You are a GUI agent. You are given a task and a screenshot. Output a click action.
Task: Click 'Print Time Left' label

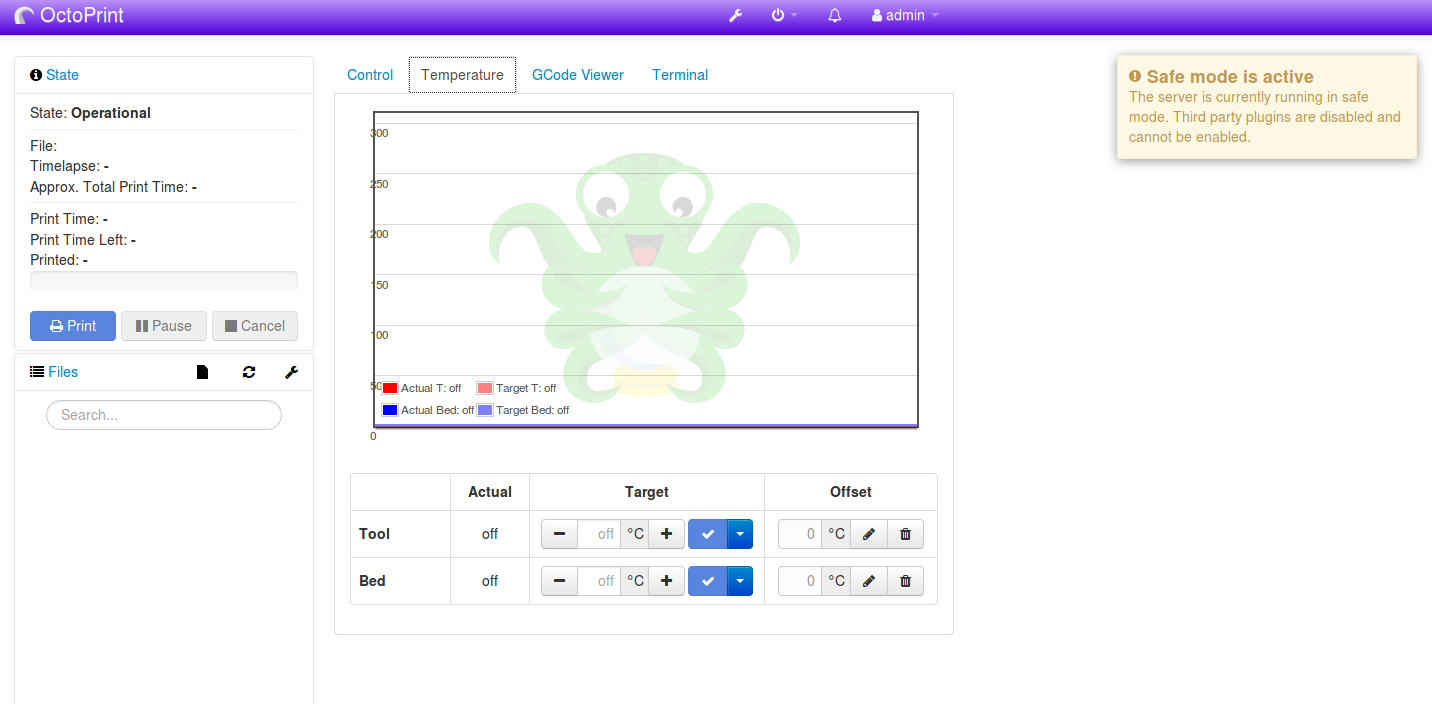coord(79,240)
